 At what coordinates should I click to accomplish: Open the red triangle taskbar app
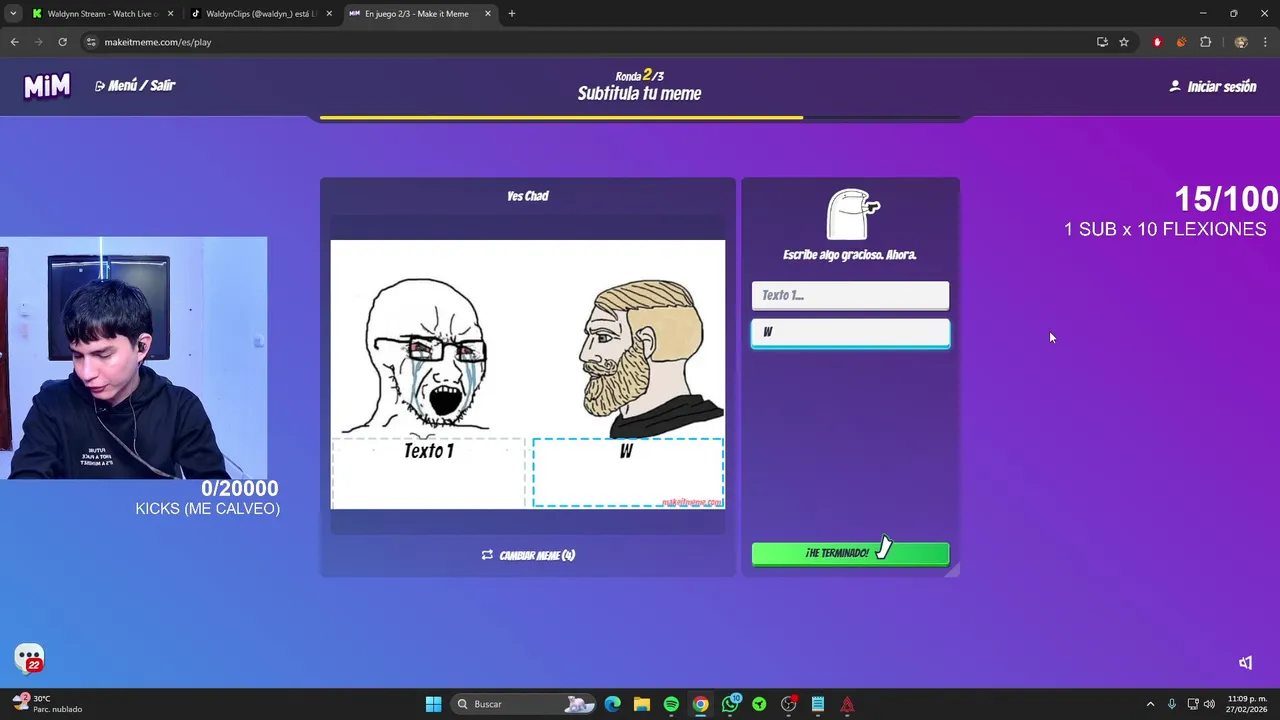(x=847, y=704)
